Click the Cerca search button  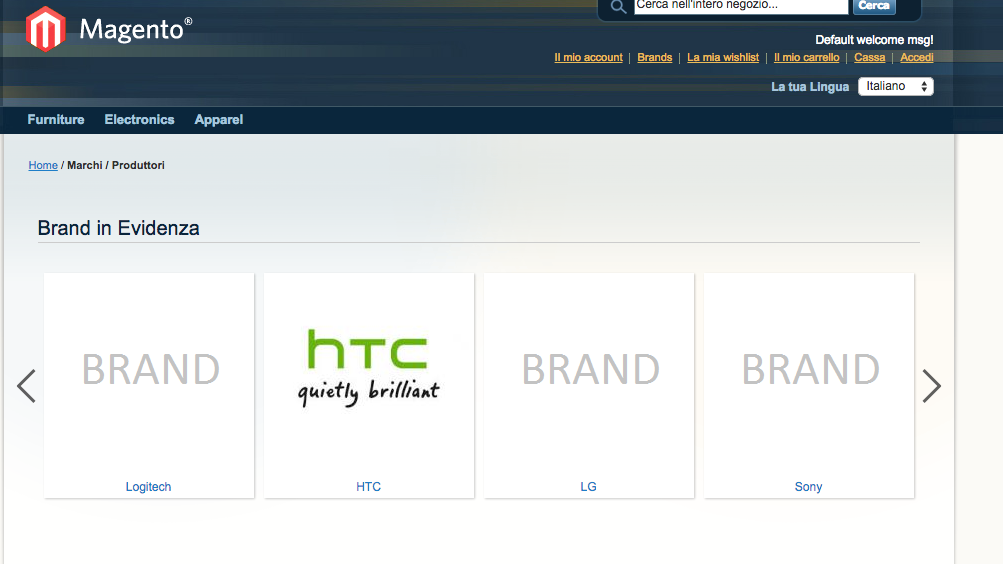pyautogui.click(x=874, y=6)
